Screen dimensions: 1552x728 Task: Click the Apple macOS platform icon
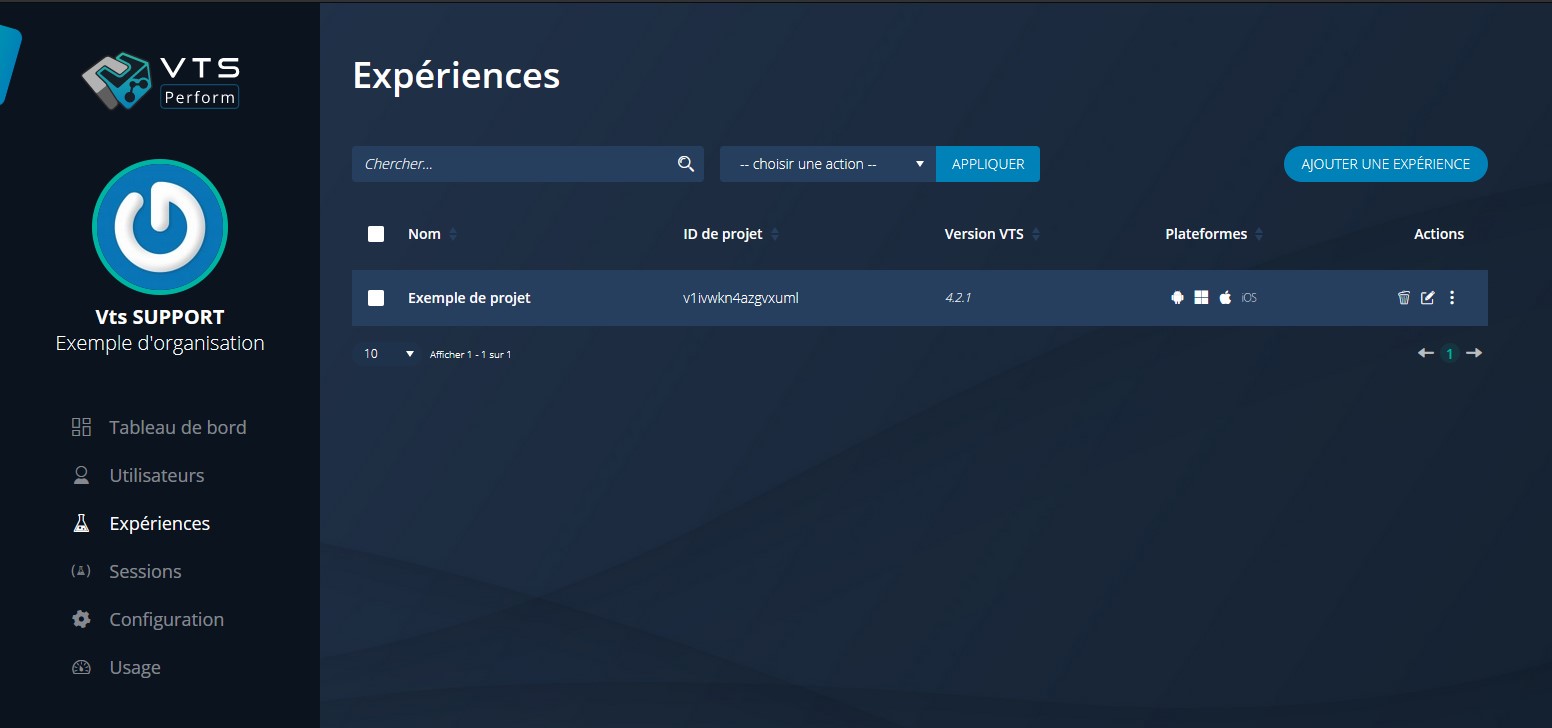coord(1225,297)
